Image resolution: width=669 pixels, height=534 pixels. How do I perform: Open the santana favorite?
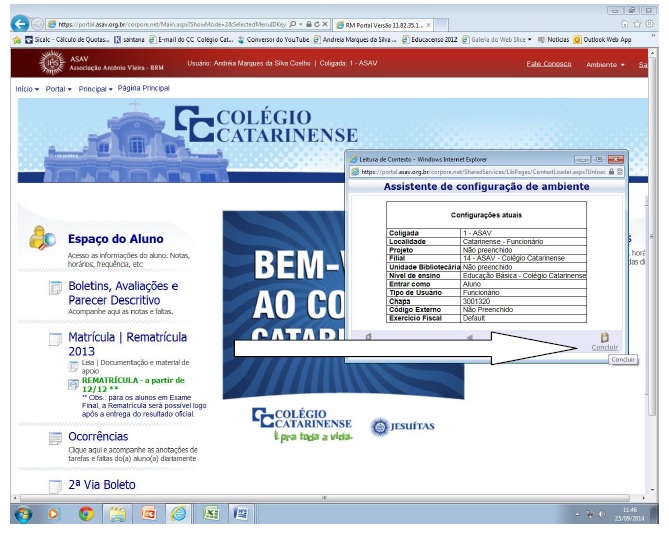tap(129, 40)
